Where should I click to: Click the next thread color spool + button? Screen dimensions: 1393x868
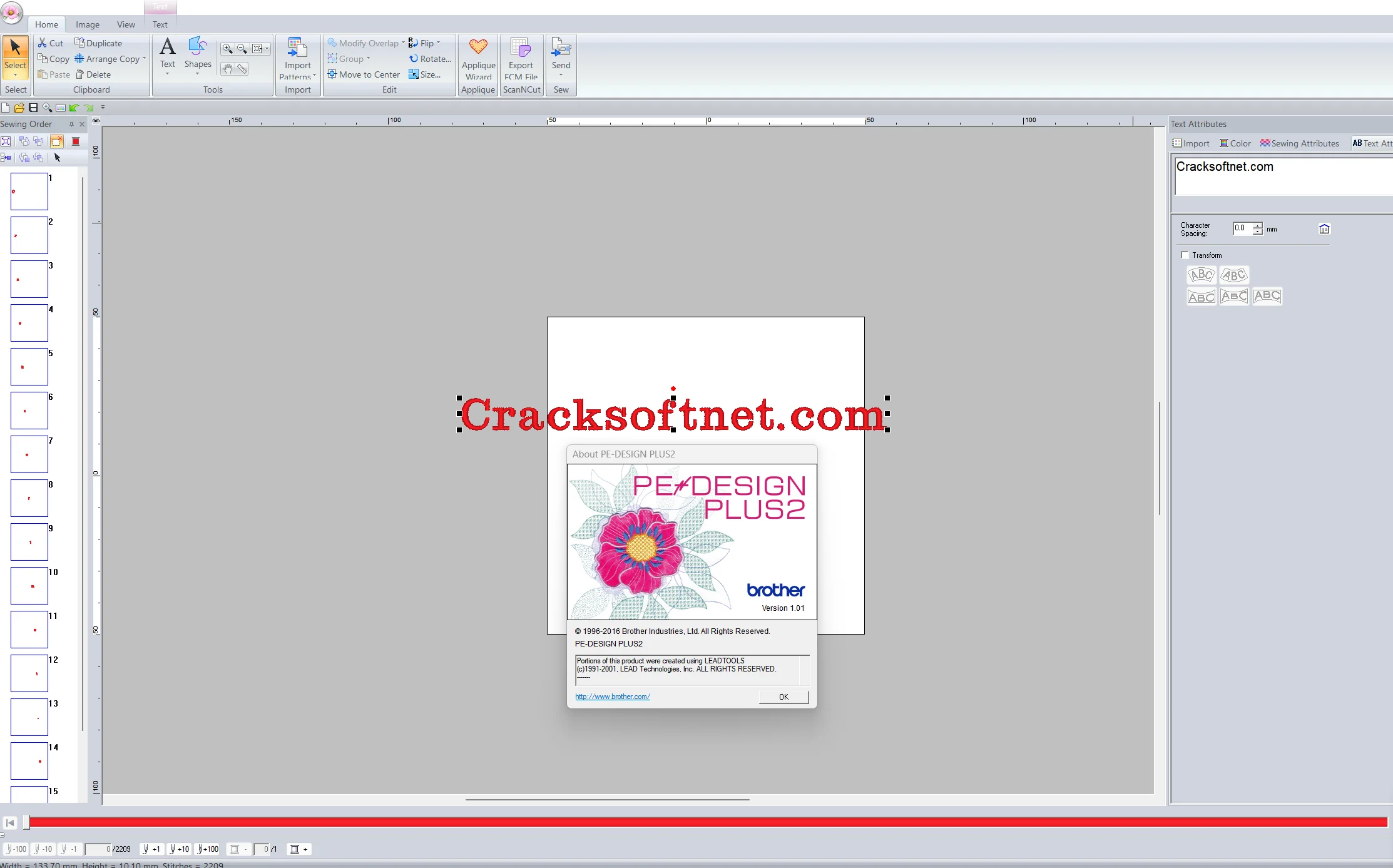click(x=298, y=849)
